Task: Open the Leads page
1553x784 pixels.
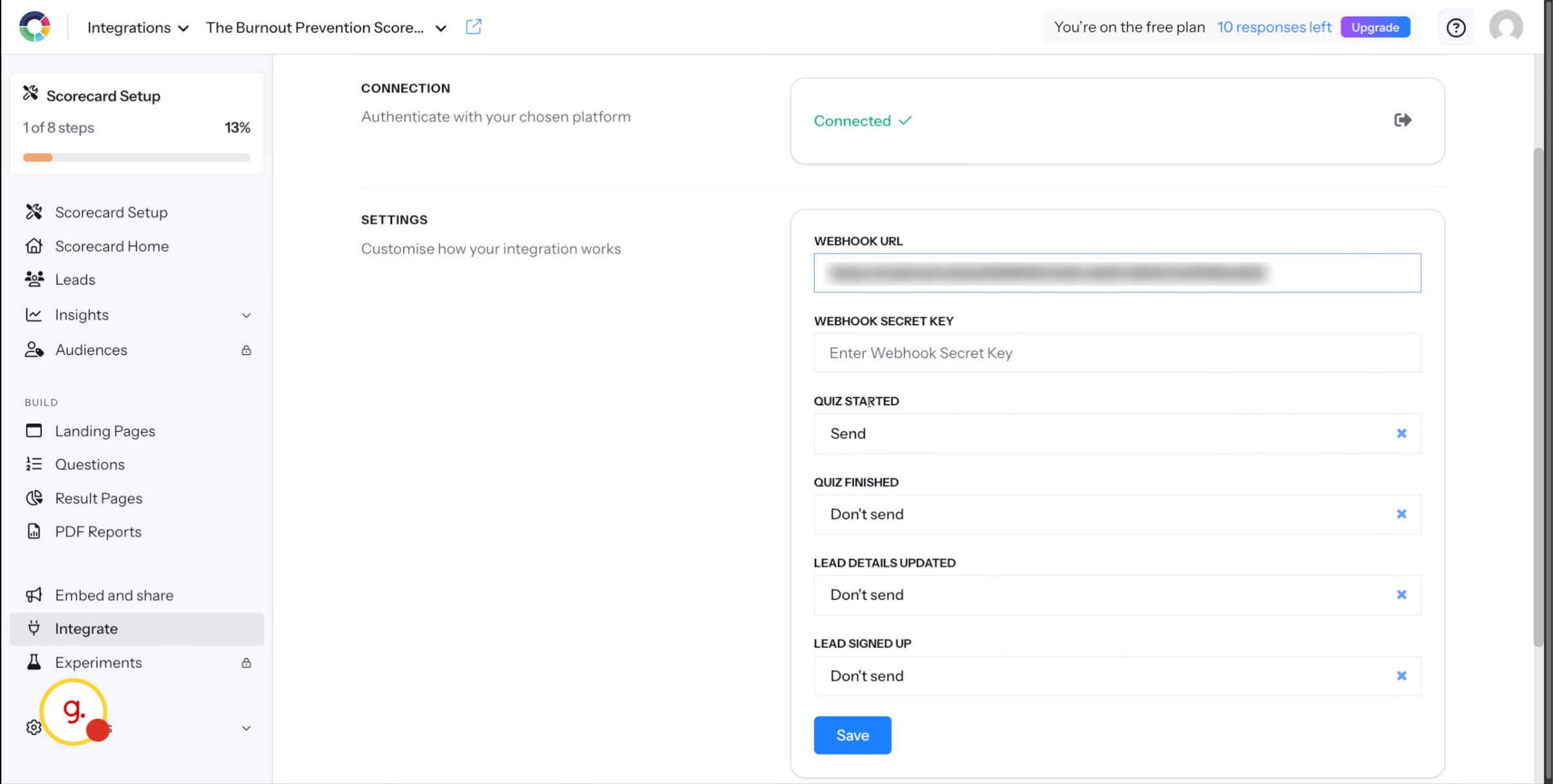Action: 137,279
